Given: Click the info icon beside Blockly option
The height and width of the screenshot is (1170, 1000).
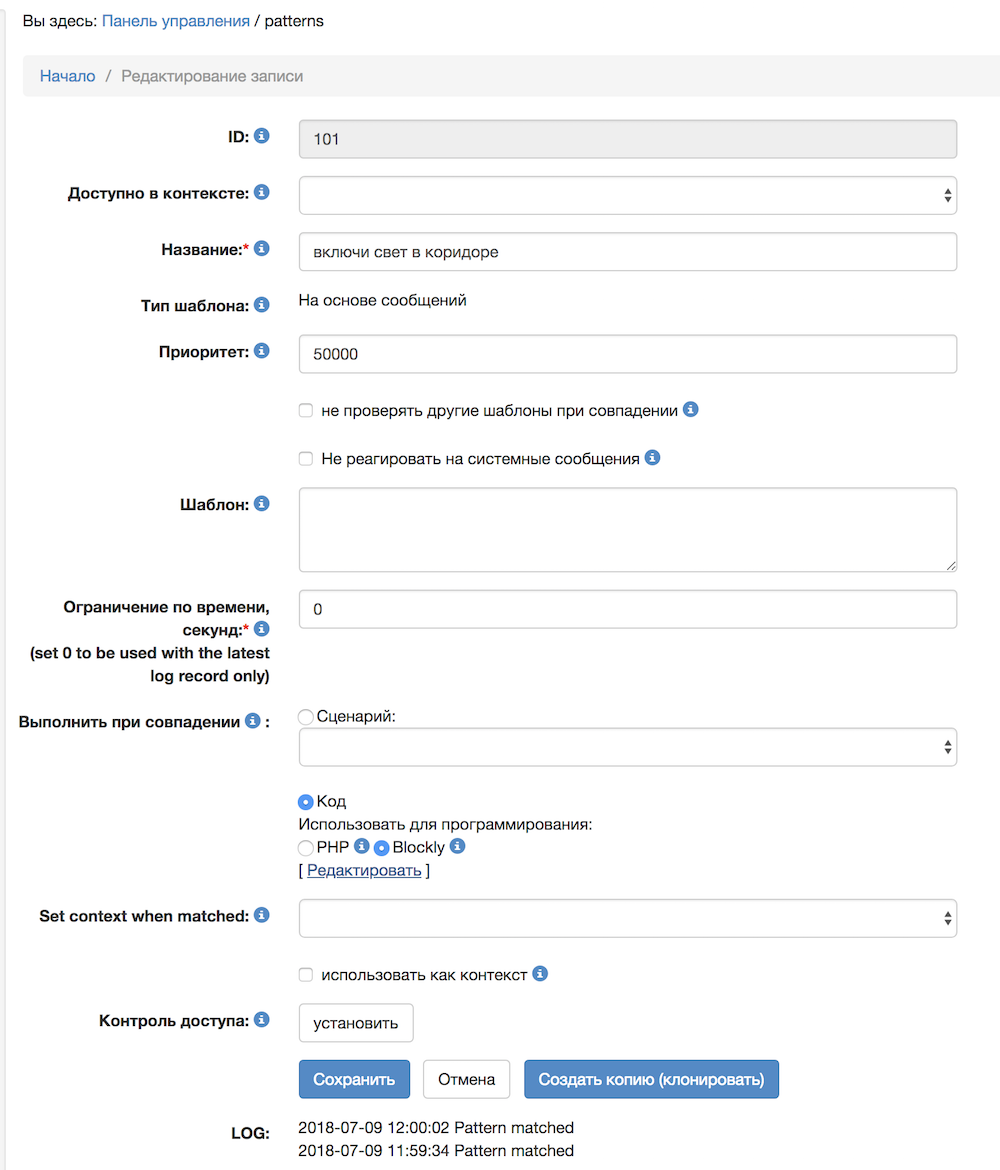Looking at the screenshot, I should (457, 847).
